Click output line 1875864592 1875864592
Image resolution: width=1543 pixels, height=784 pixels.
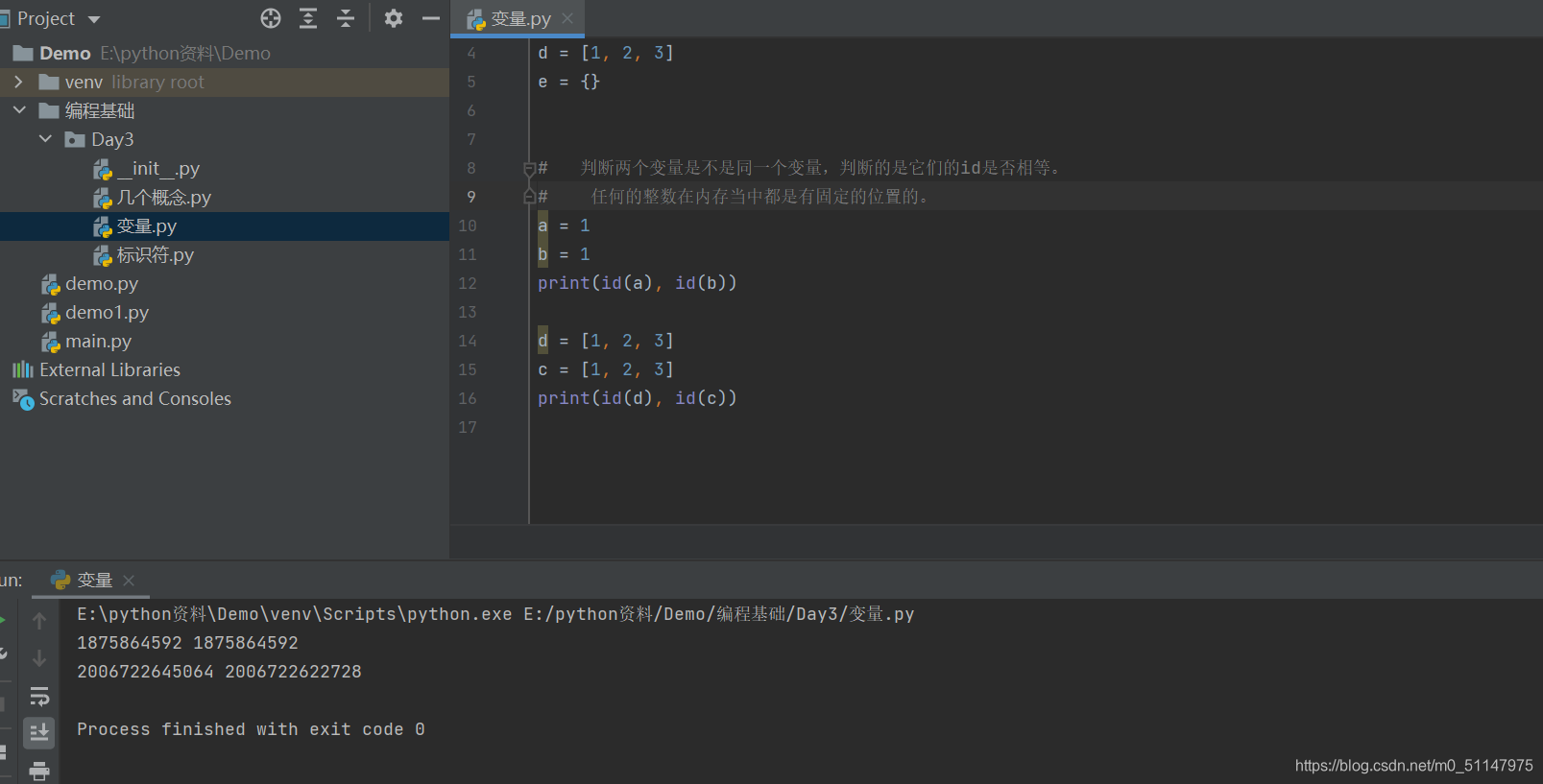187,643
